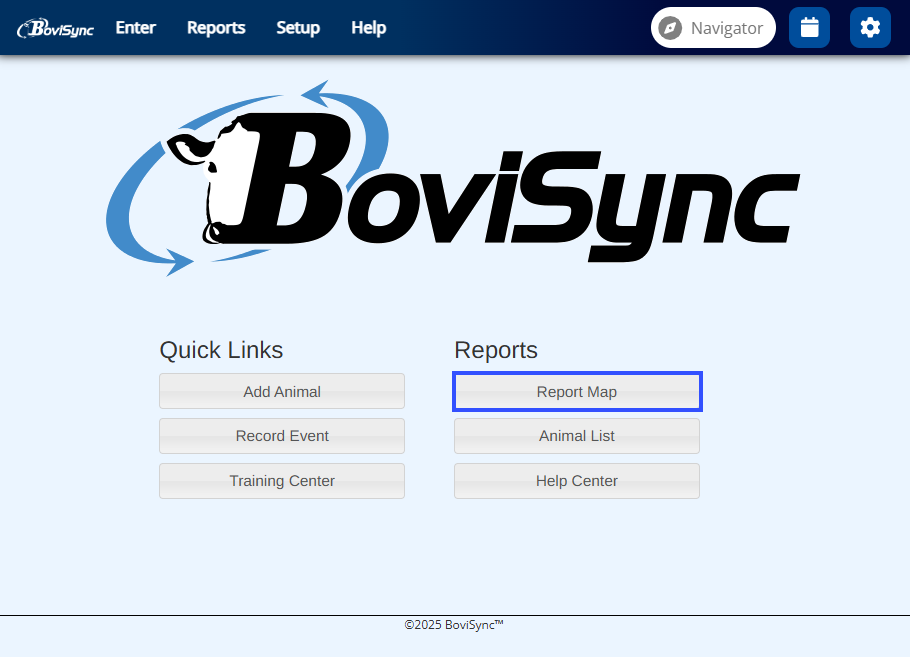The height and width of the screenshot is (657, 910).
Task: Click the Add Animal button
Action: 282,391
